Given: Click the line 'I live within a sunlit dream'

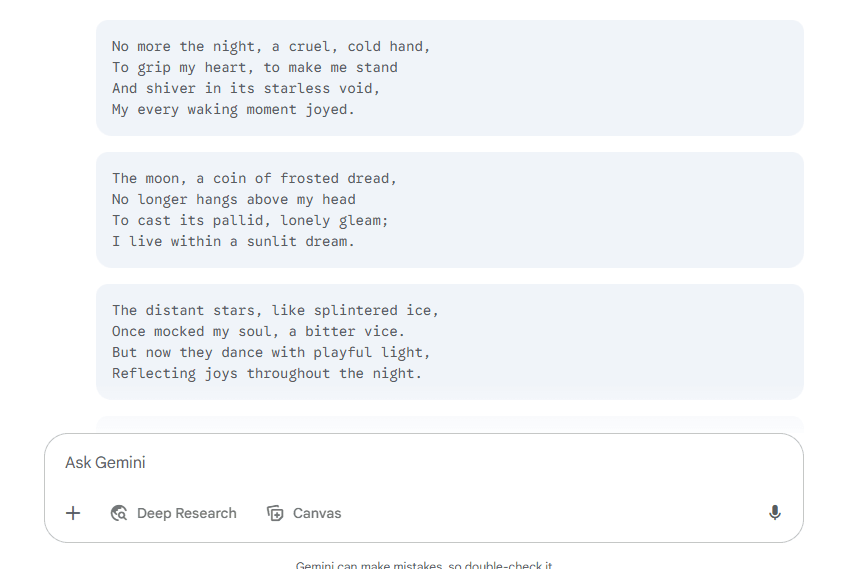Looking at the screenshot, I should (233, 241).
